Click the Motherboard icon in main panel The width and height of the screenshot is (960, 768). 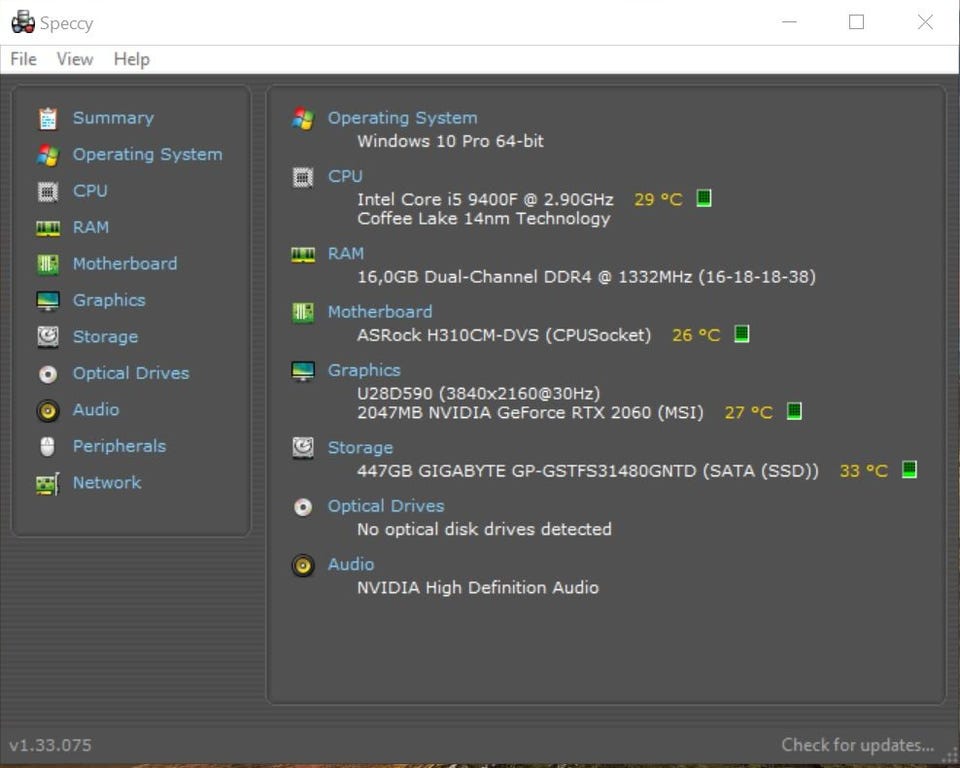pyautogui.click(x=303, y=312)
